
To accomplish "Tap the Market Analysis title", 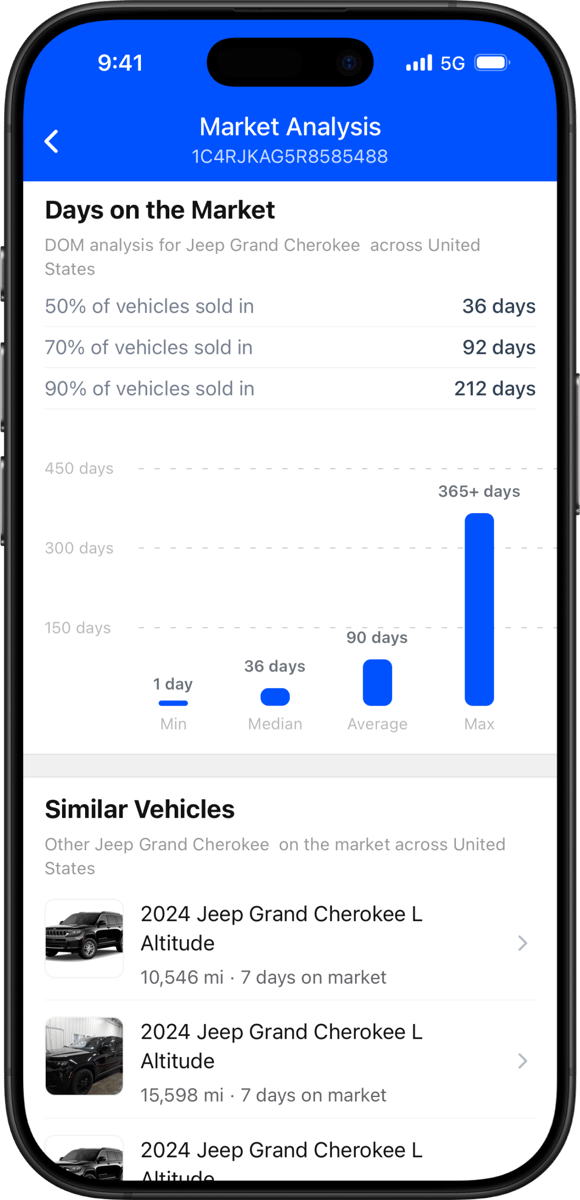I will [x=290, y=127].
